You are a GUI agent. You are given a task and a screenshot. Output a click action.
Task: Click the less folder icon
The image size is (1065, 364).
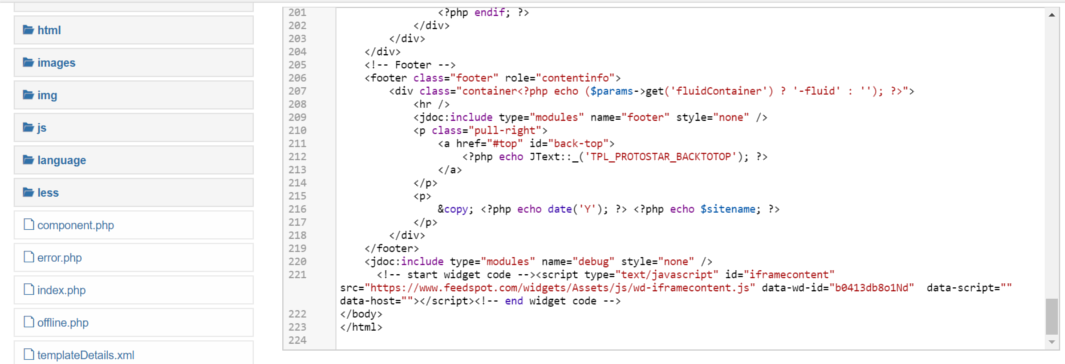(x=28, y=193)
